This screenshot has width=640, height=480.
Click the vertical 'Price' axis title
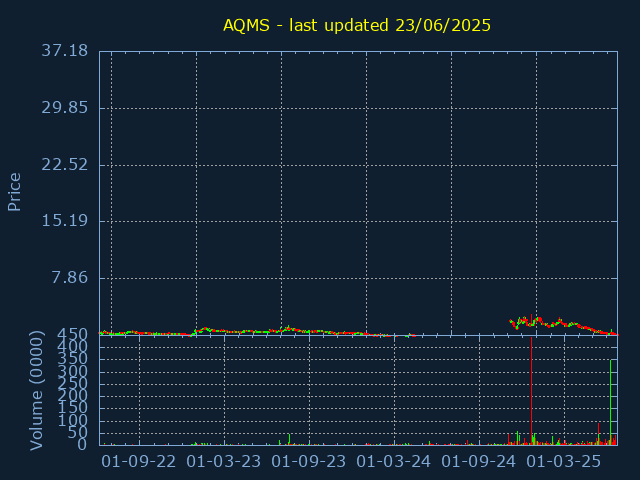coord(14,192)
